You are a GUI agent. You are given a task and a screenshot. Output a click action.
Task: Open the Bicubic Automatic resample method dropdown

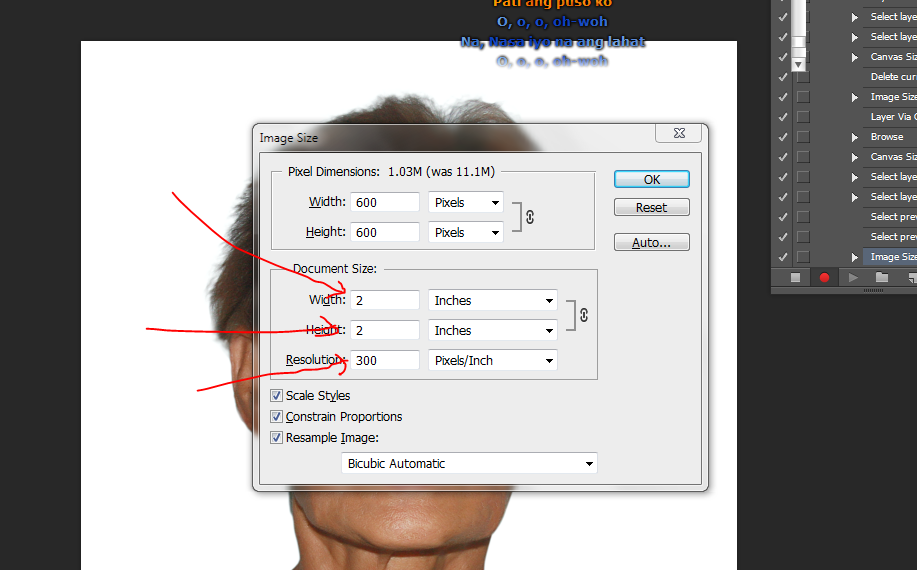click(x=469, y=464)
